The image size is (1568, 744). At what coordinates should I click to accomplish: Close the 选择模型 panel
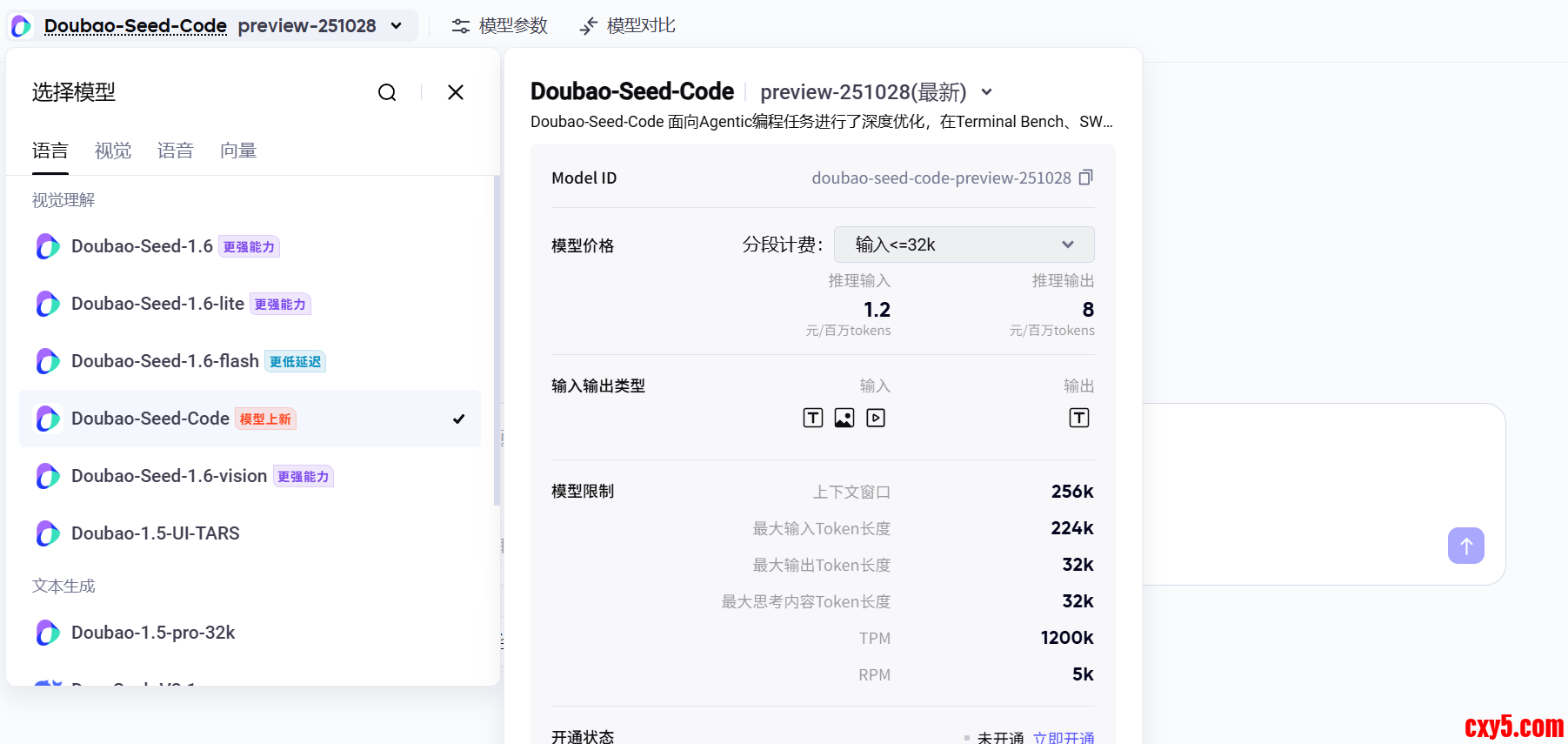[456, 92]
